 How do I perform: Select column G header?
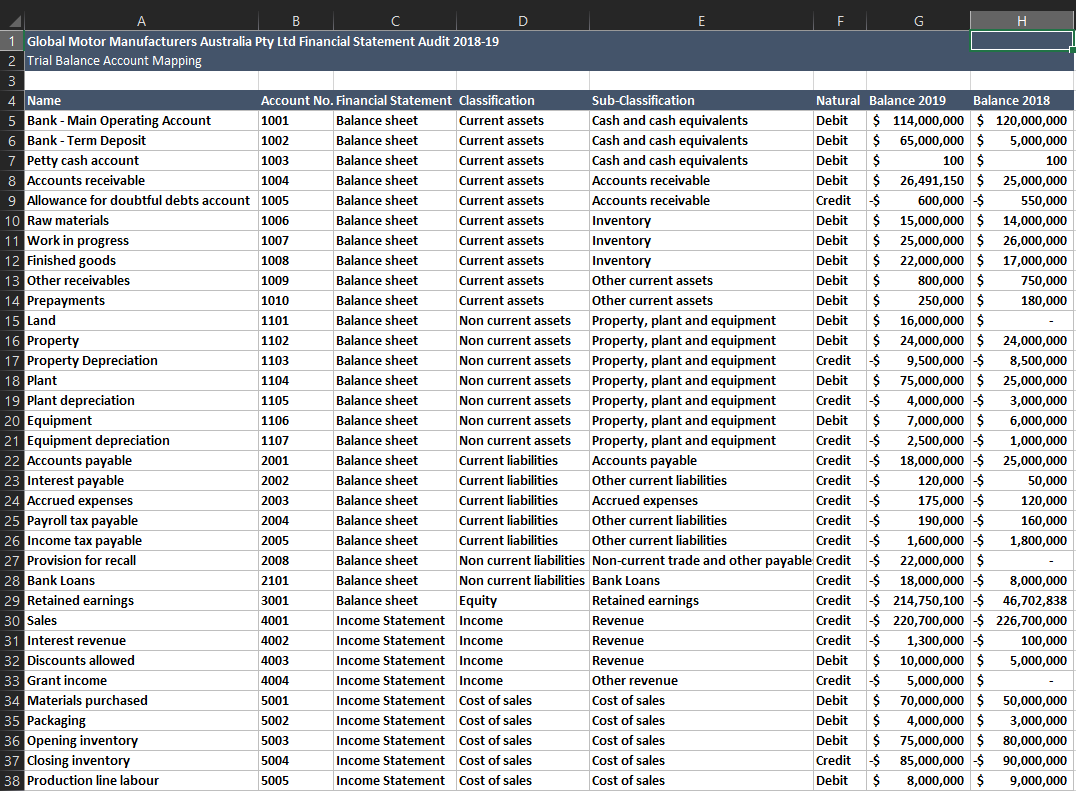(x=919, y=21)
